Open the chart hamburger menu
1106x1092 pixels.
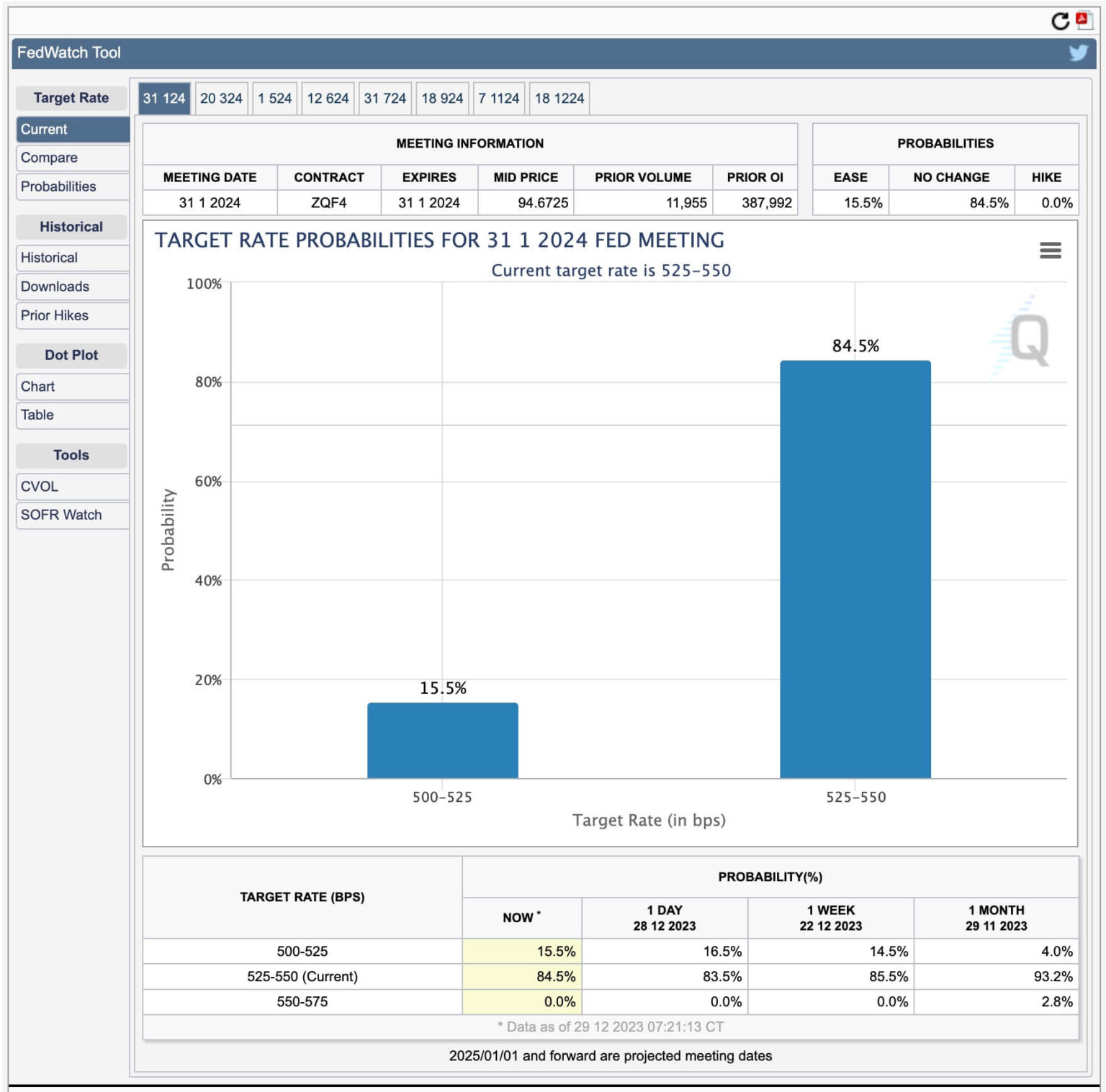(x=1050, y=251)
